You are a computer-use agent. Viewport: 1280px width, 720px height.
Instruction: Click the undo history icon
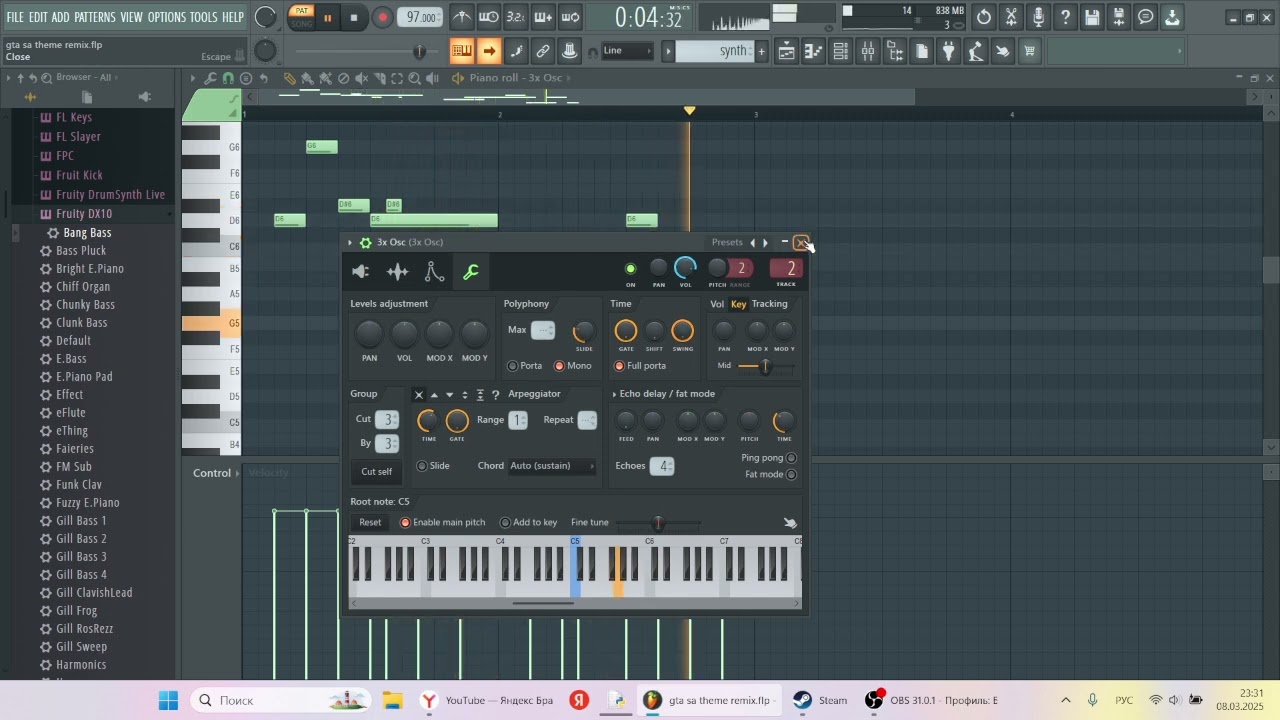(x=984, y=17)
